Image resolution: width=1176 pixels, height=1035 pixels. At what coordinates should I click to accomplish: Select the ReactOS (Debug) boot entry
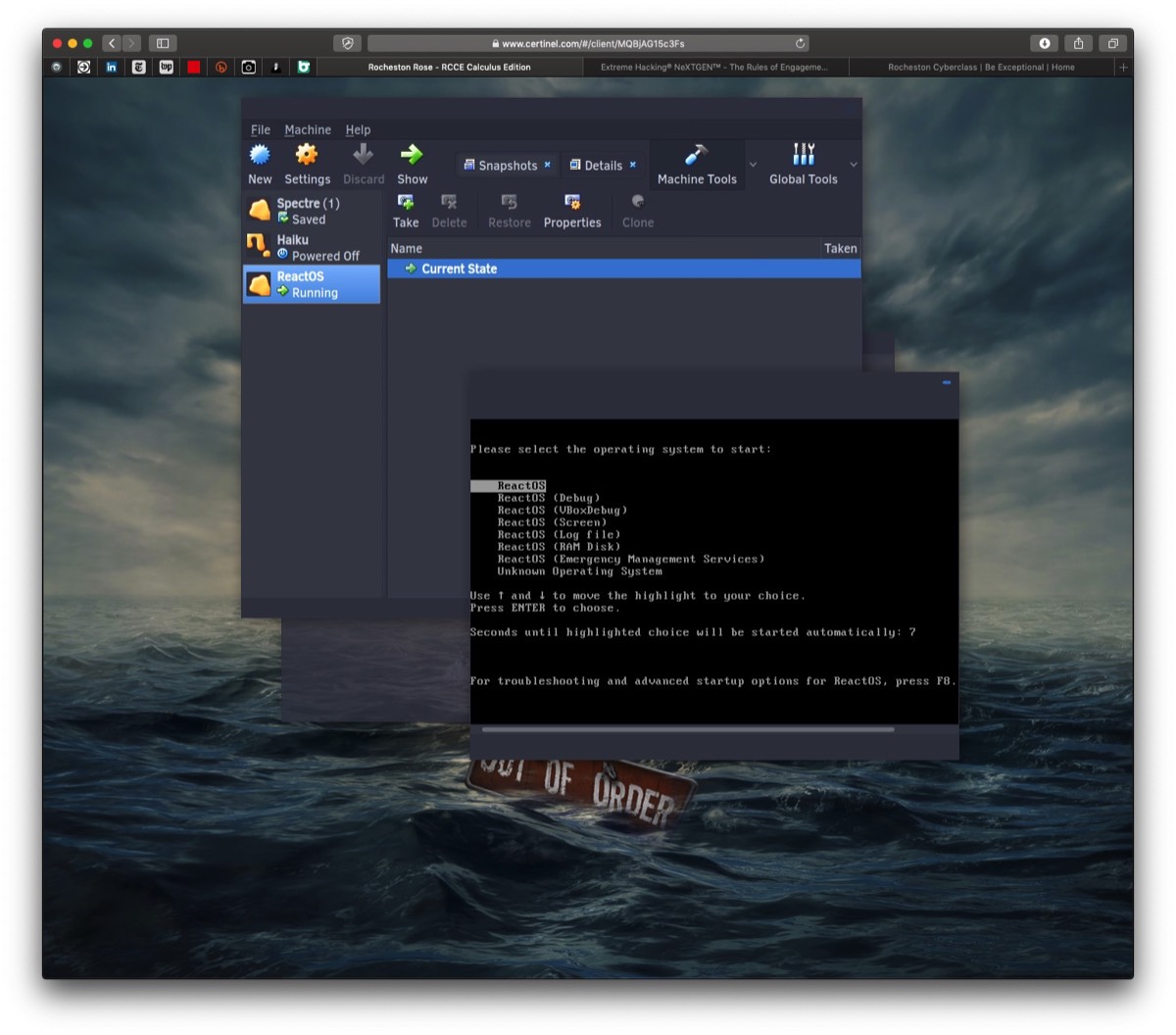point(549,498)
